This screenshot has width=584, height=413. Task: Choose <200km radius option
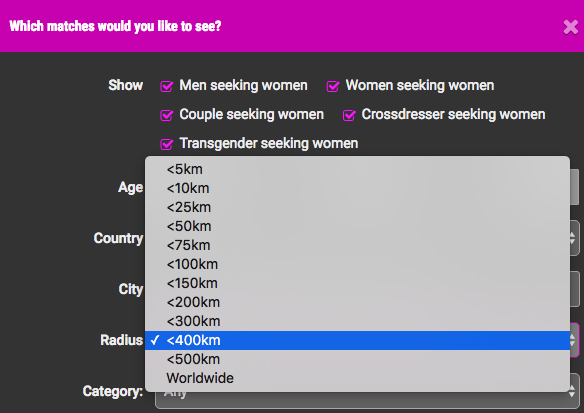357,302
